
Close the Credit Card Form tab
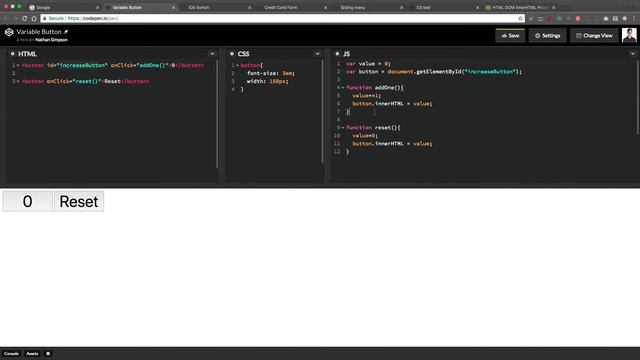(325, 7)
